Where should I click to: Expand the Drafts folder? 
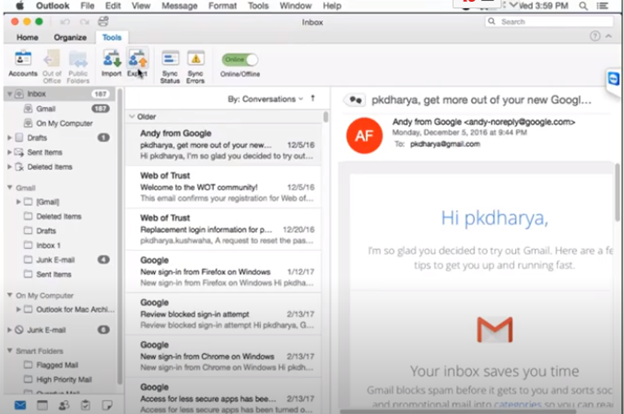click(9, 138)
